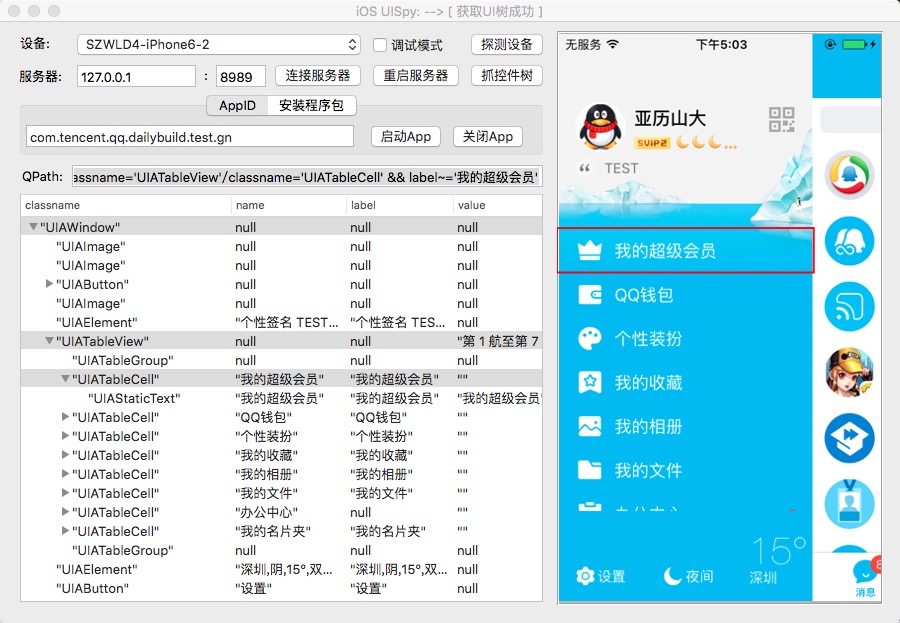Open the round ID badge contact icon
The height and width of the screenshot is (623, 900).
pyautogui.click(x=849, y=504)
